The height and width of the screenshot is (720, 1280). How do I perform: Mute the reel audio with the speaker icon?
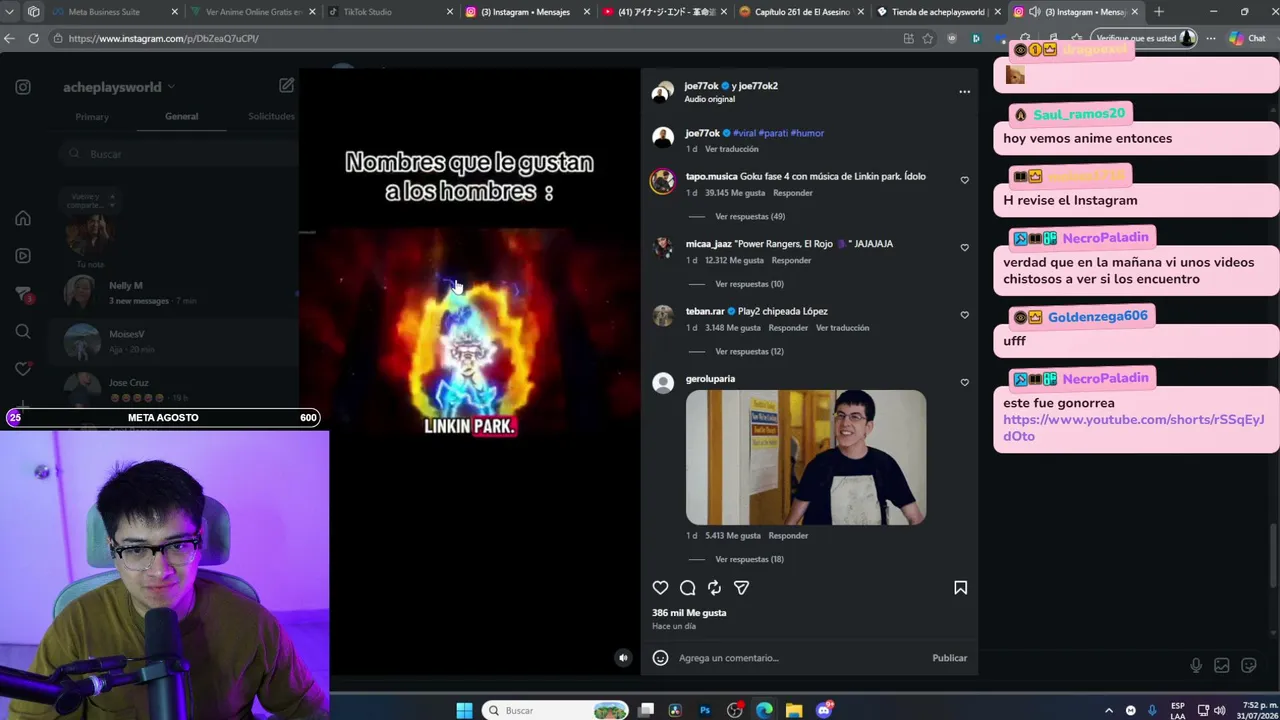click(x=623, y=658)
